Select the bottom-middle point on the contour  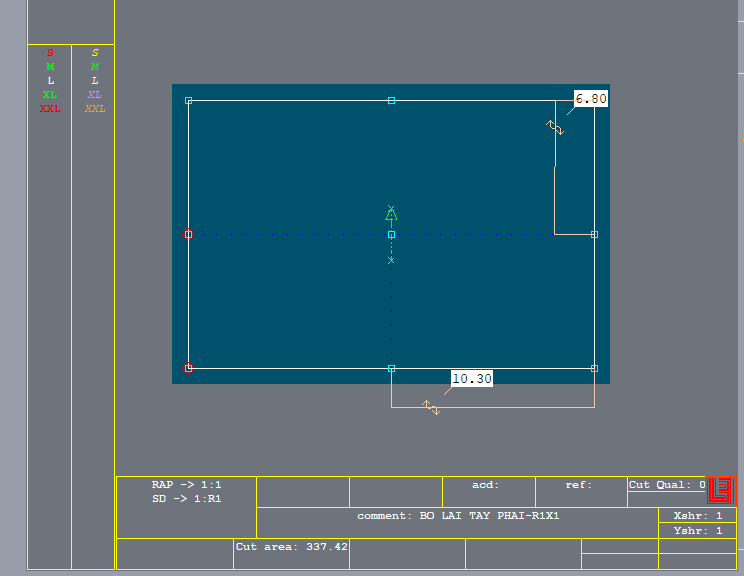point(391,368)
